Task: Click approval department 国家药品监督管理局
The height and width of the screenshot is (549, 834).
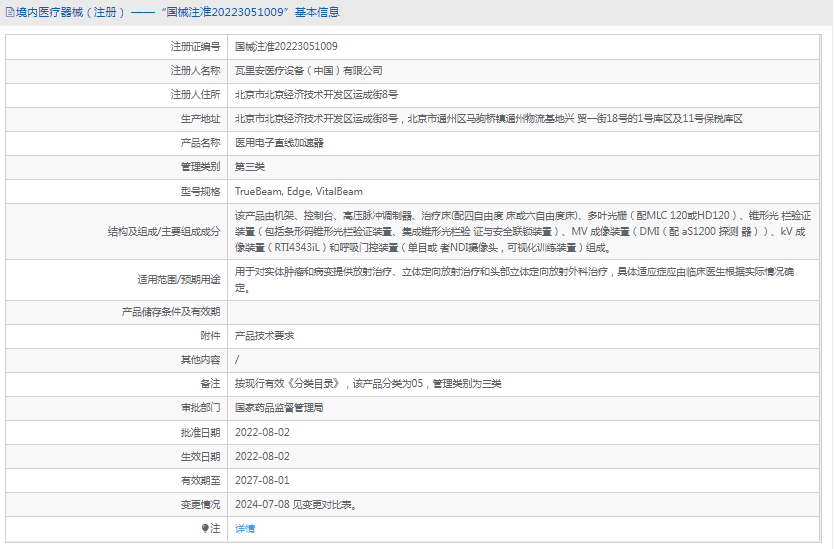Action: 279,407
